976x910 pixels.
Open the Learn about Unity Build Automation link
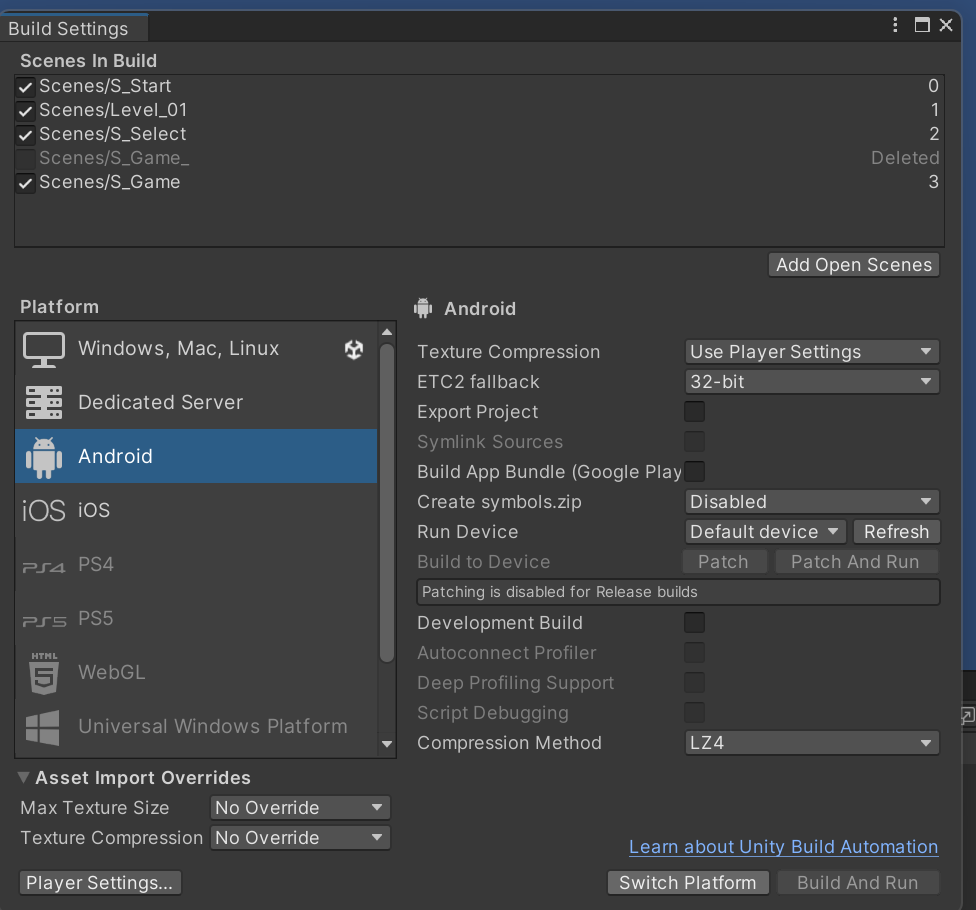tap(783, 847)
